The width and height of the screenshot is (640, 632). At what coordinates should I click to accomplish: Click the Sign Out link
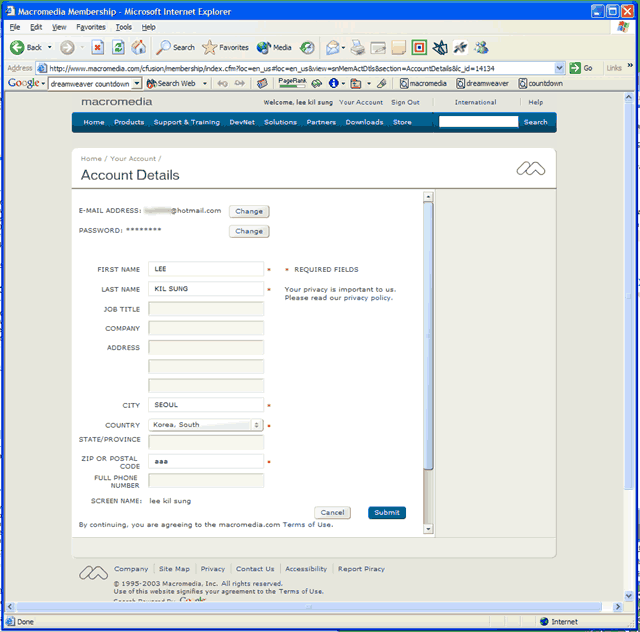[x=405, y=102]
